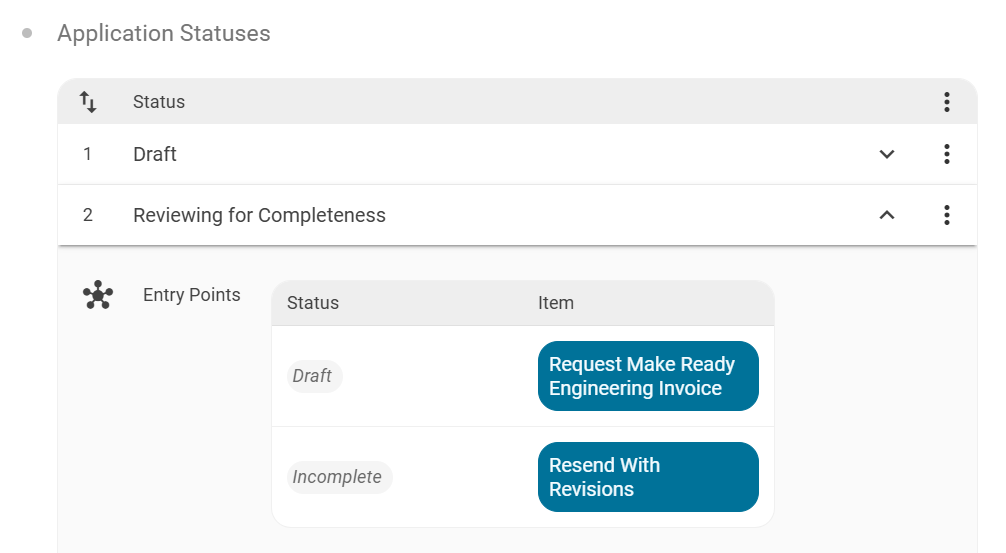The image size is (1006, 553).
Task: Click the Draft status row name
Action: point(155,154)
